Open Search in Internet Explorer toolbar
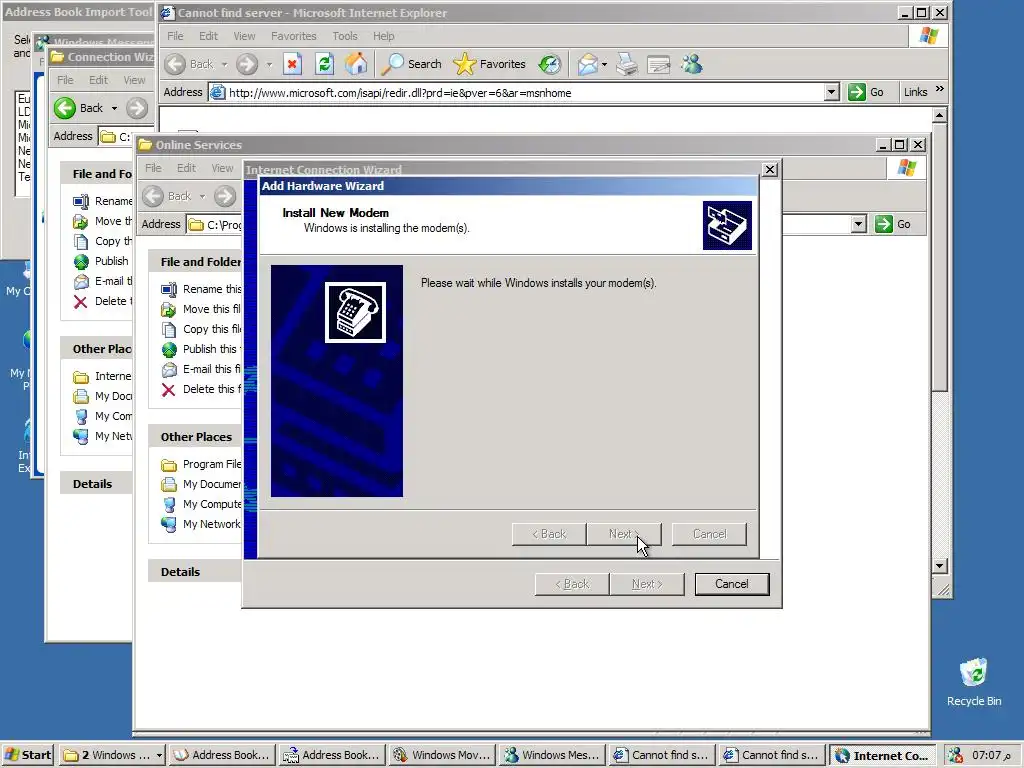The width and height of the screenshot is (1024, 768). (411, 64)
